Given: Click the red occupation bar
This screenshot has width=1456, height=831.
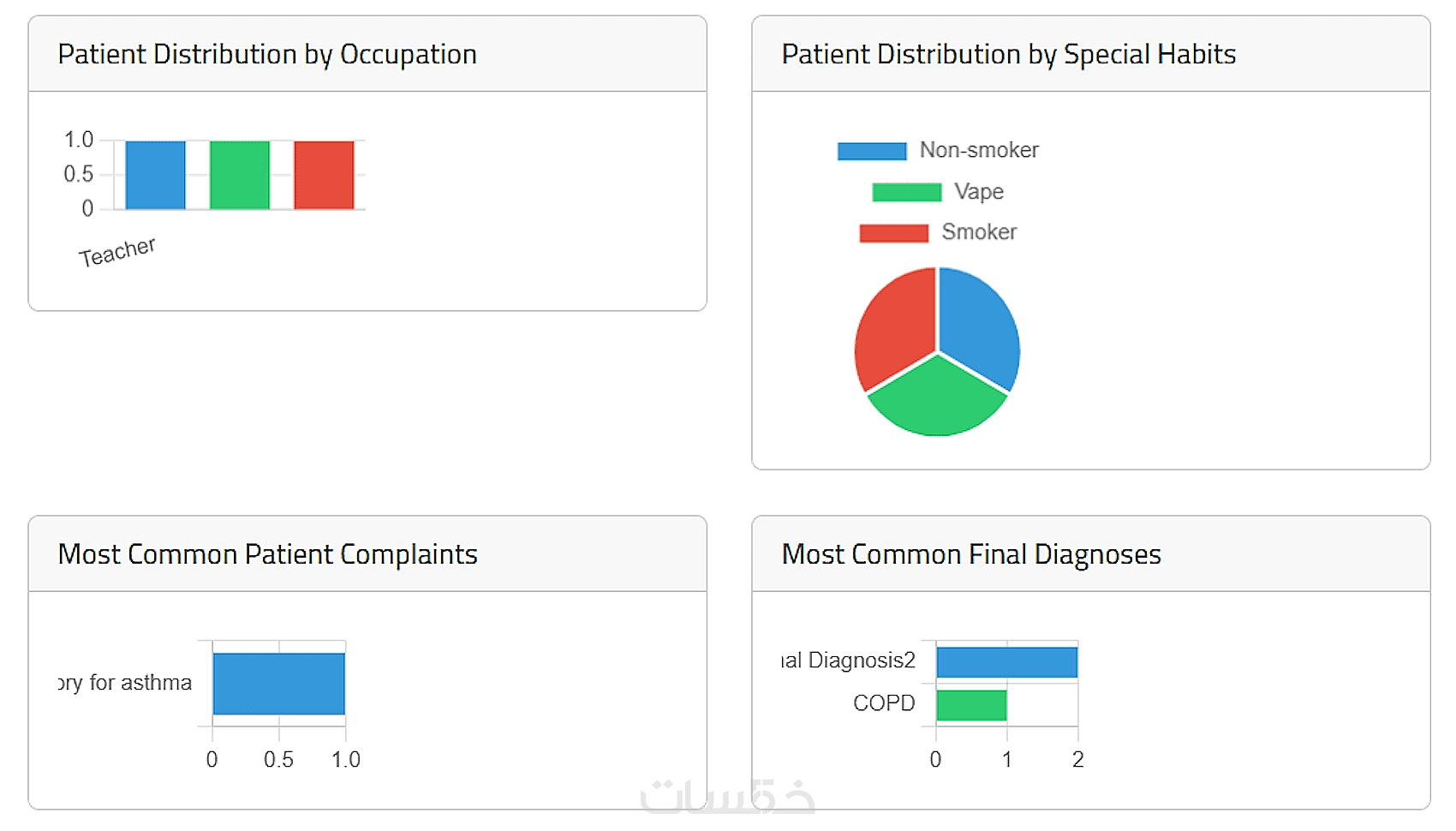Looking at the screenshot, I should 324,175.
